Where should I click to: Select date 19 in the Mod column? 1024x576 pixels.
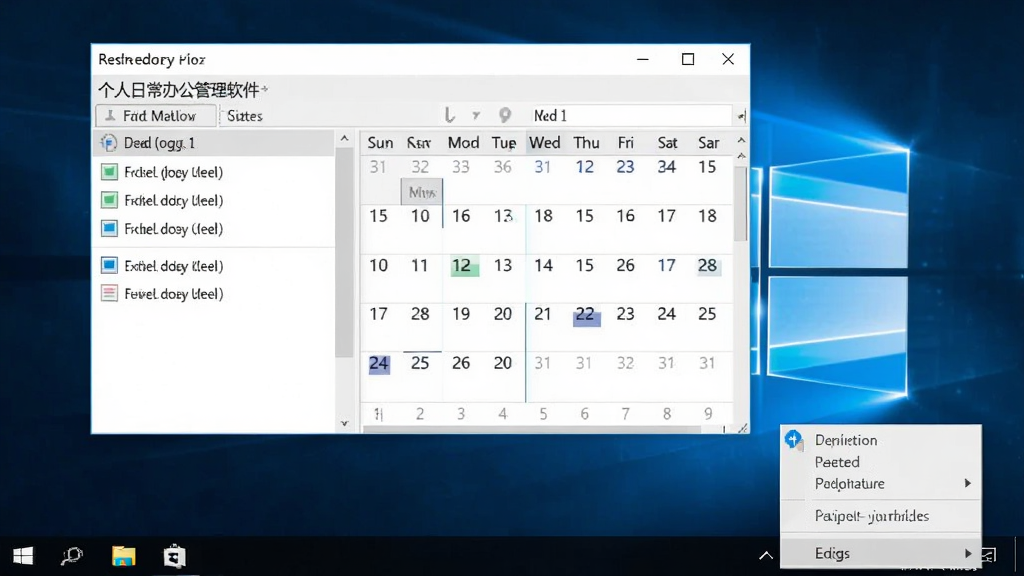coord(461,314)
